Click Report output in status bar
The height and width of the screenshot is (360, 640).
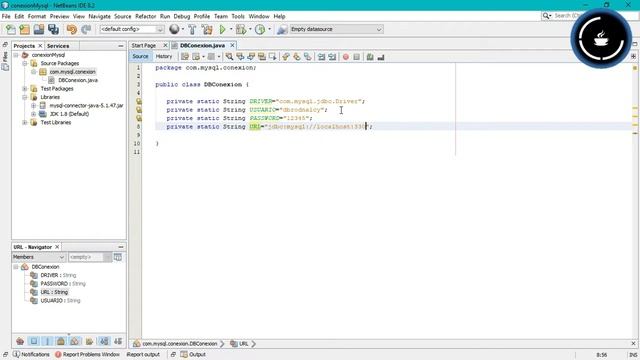(x=143, y=354)
